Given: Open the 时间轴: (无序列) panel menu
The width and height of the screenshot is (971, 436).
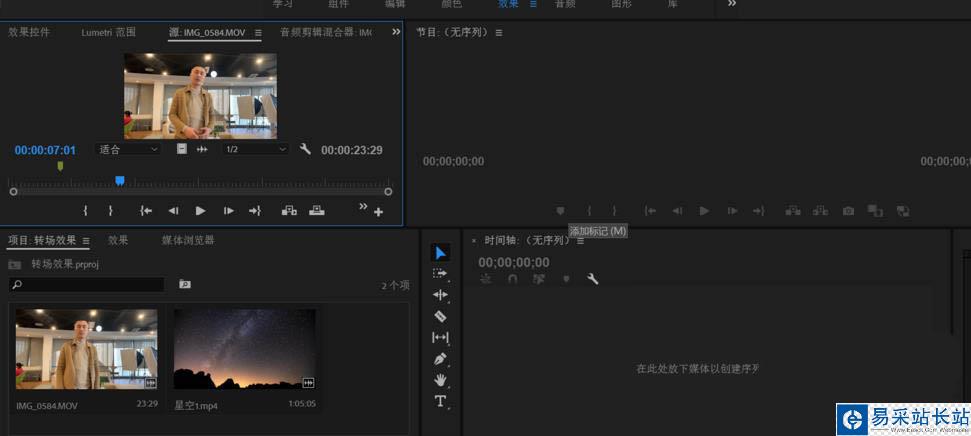Looking at the screenshot, I should pos(580,241).
